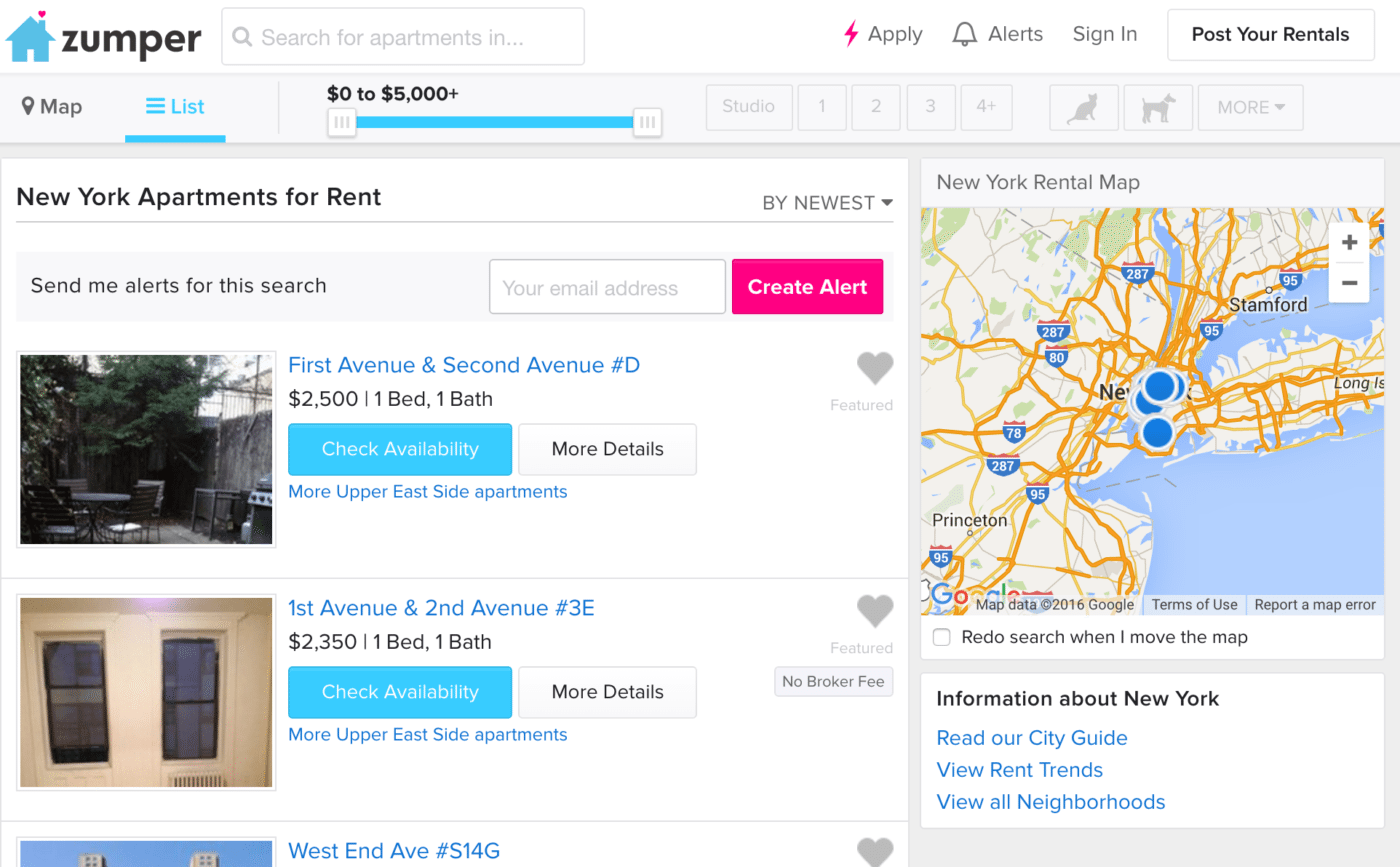The width and height of the screenshot is (1400, 867).
Task: Open Apply via the lightning bolt icon
Action: click(x=850, y=33)
